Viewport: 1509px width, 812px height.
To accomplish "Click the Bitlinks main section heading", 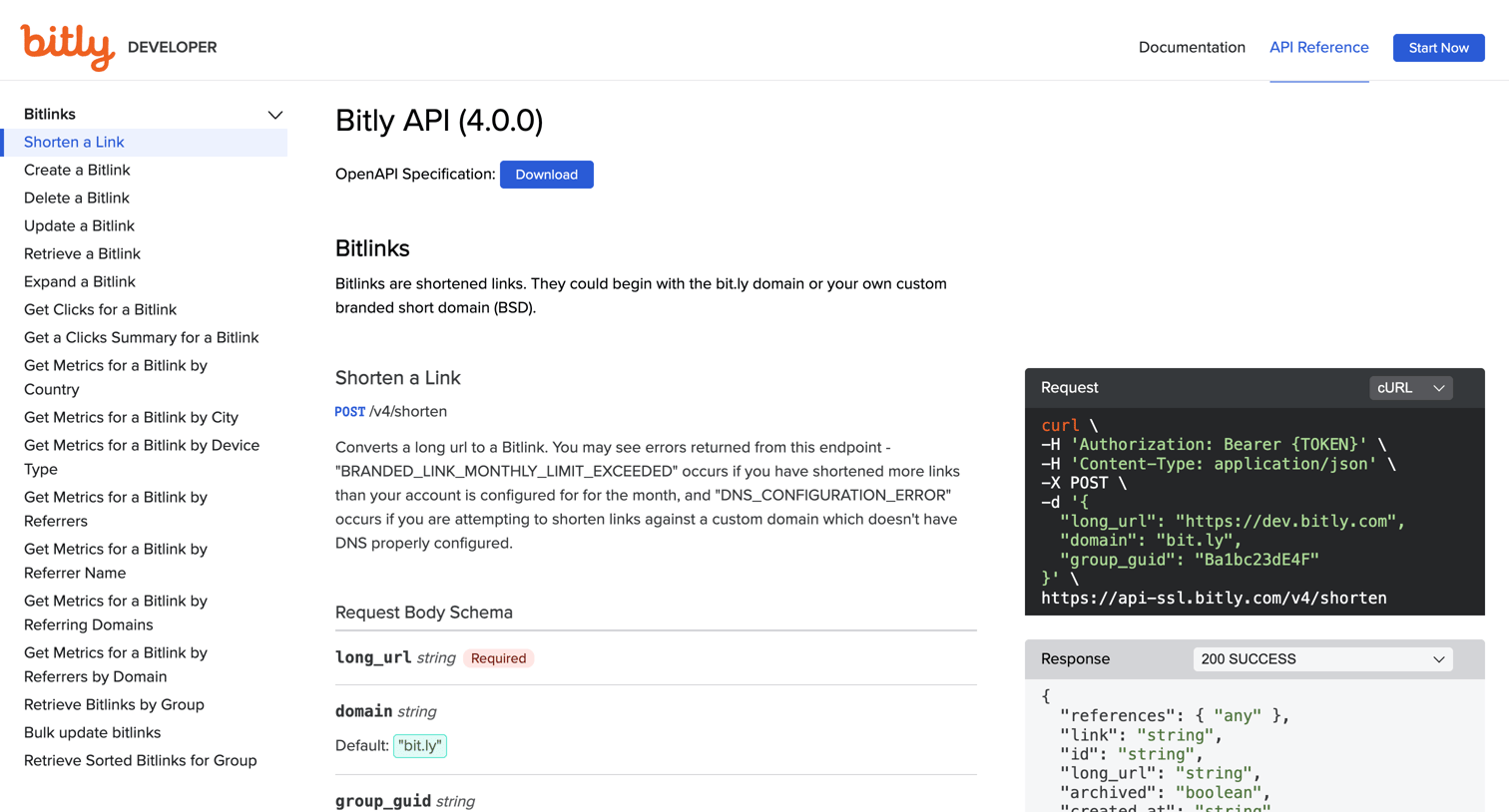I will click(x=372, y=248).
